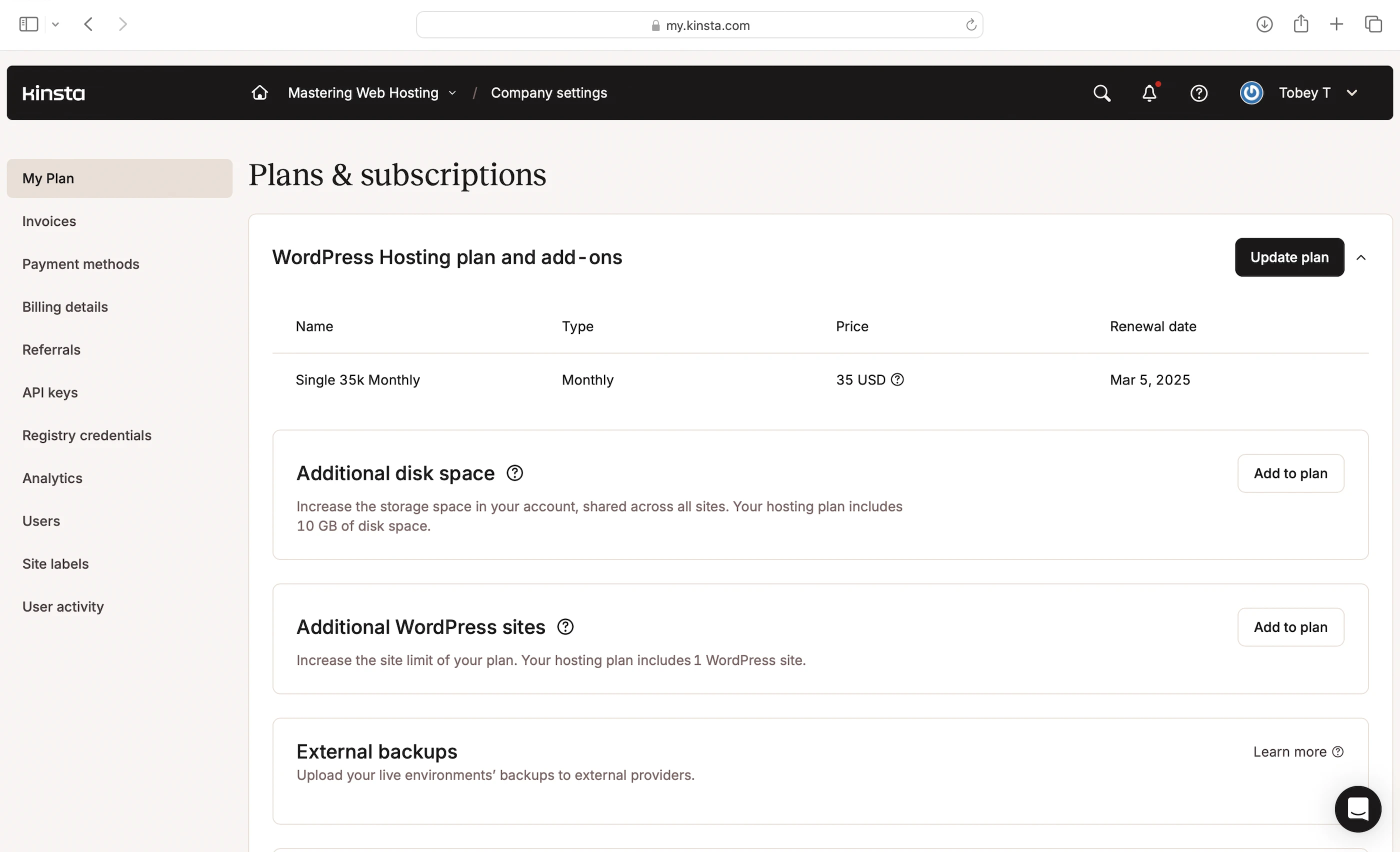Viewport: 1400px width, 852px height.
Task: Click info icon beside 35 USD price
Action: tap(897, 379)
